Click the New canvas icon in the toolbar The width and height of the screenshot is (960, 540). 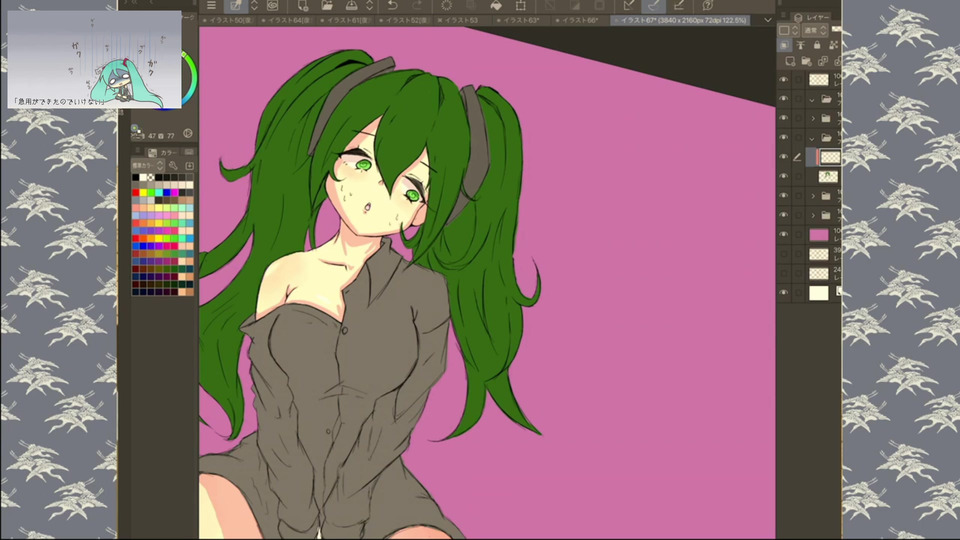303,5
